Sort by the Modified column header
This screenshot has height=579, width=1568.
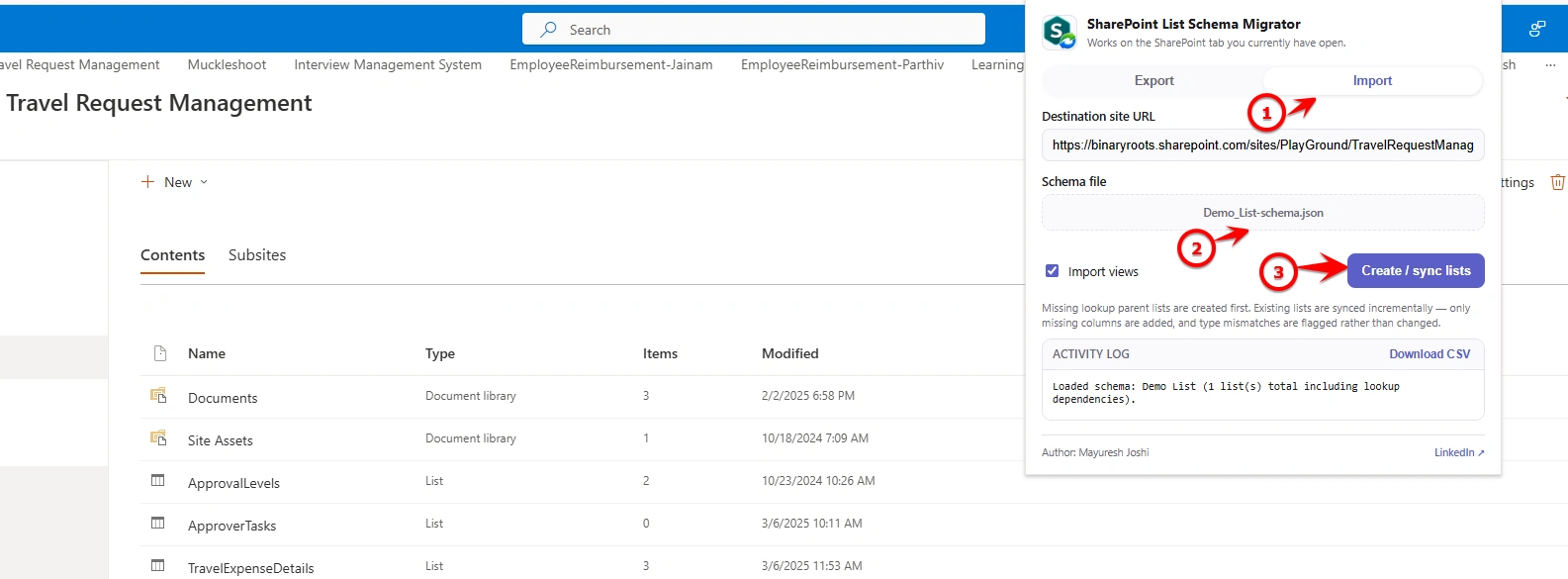pos(790,353)
